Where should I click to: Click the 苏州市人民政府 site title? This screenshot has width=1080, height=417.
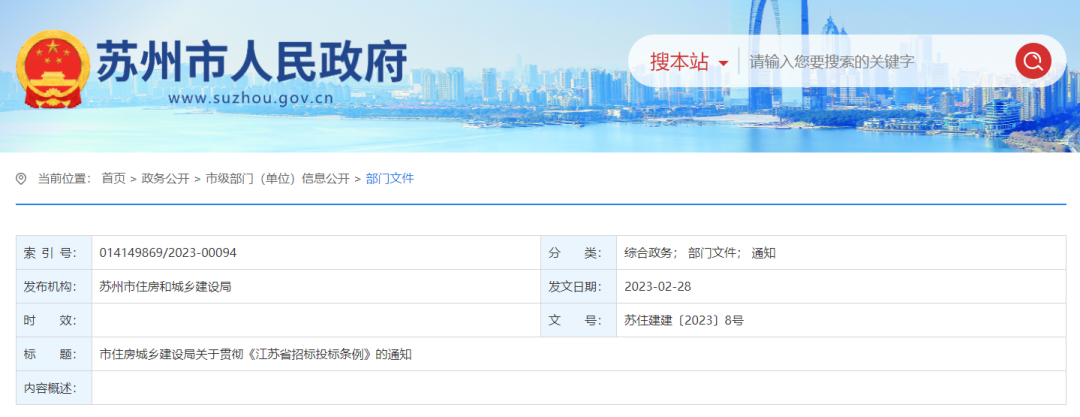coord(251,62)
